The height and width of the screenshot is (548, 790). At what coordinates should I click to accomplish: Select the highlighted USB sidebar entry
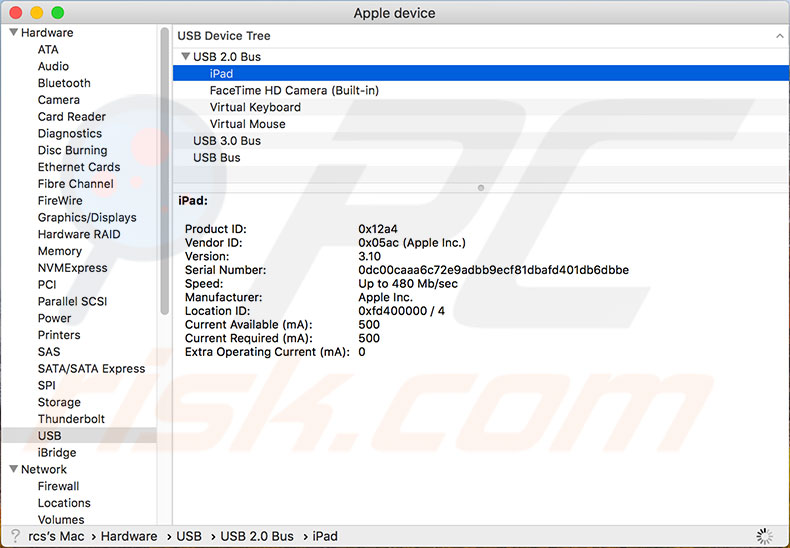(x=79, y=436)
